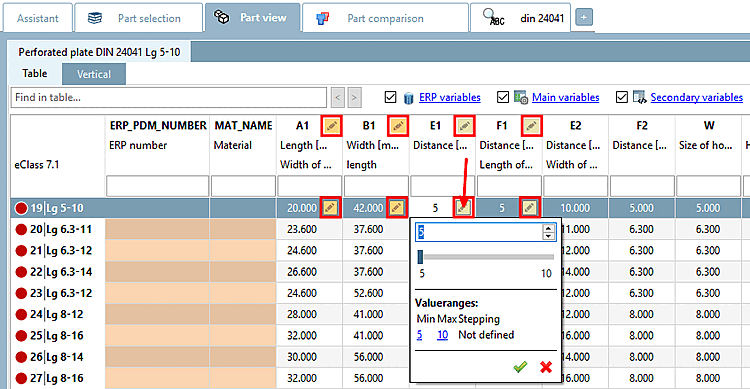
Task: Click filter field under F2 column
Action: pos(642,186)
